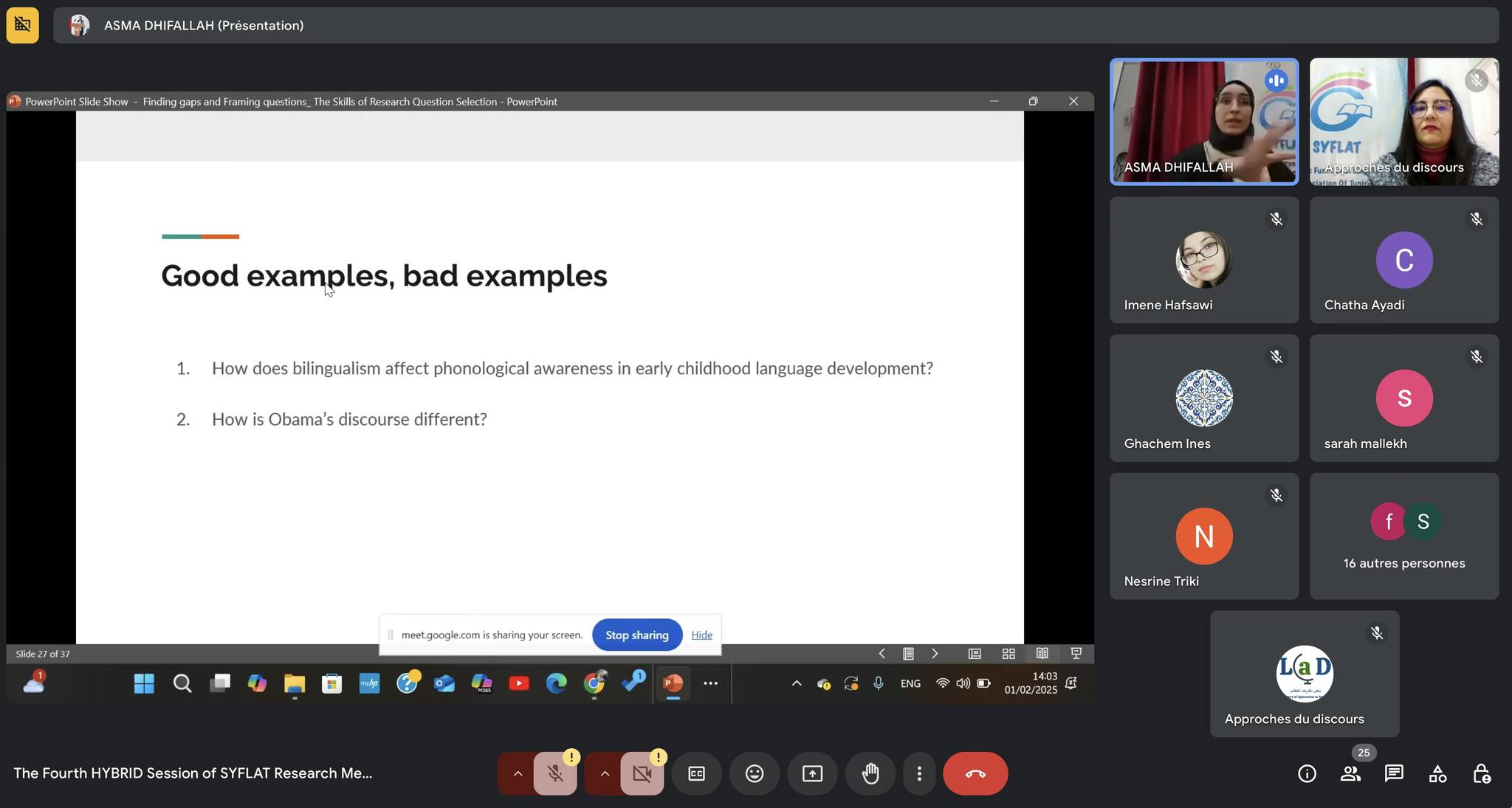This screenshot has height=808, width=1512.
Task: Open the emoji reactions button
Action: click(754, 773)
